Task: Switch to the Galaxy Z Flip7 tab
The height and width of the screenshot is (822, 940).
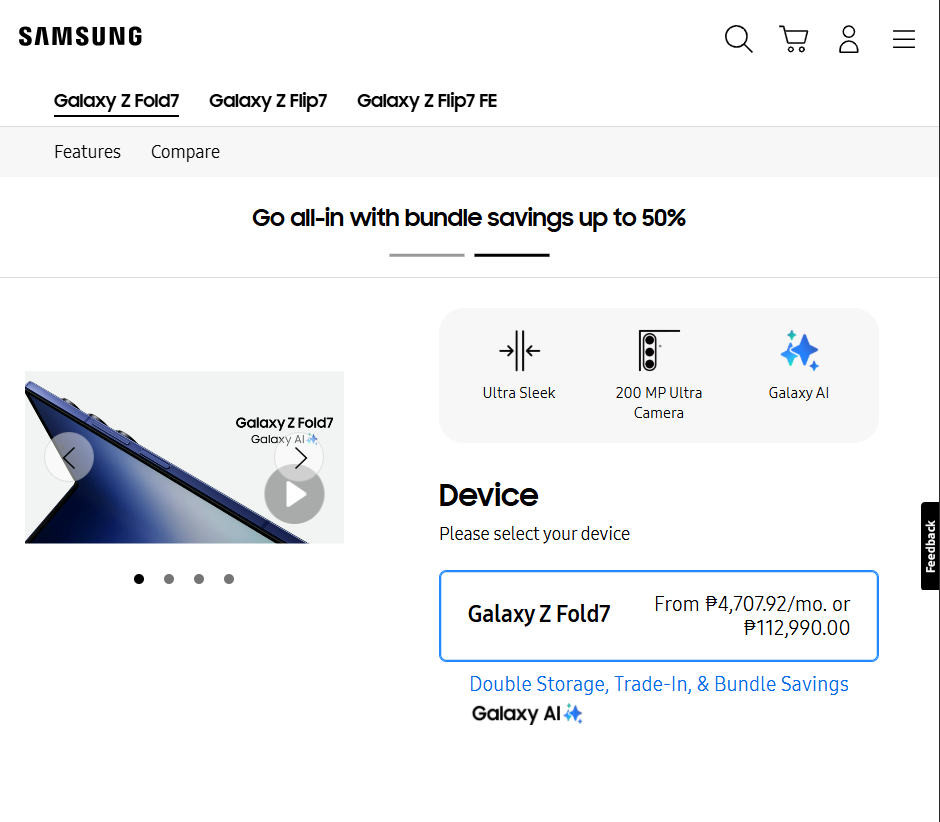Action: 268,101
